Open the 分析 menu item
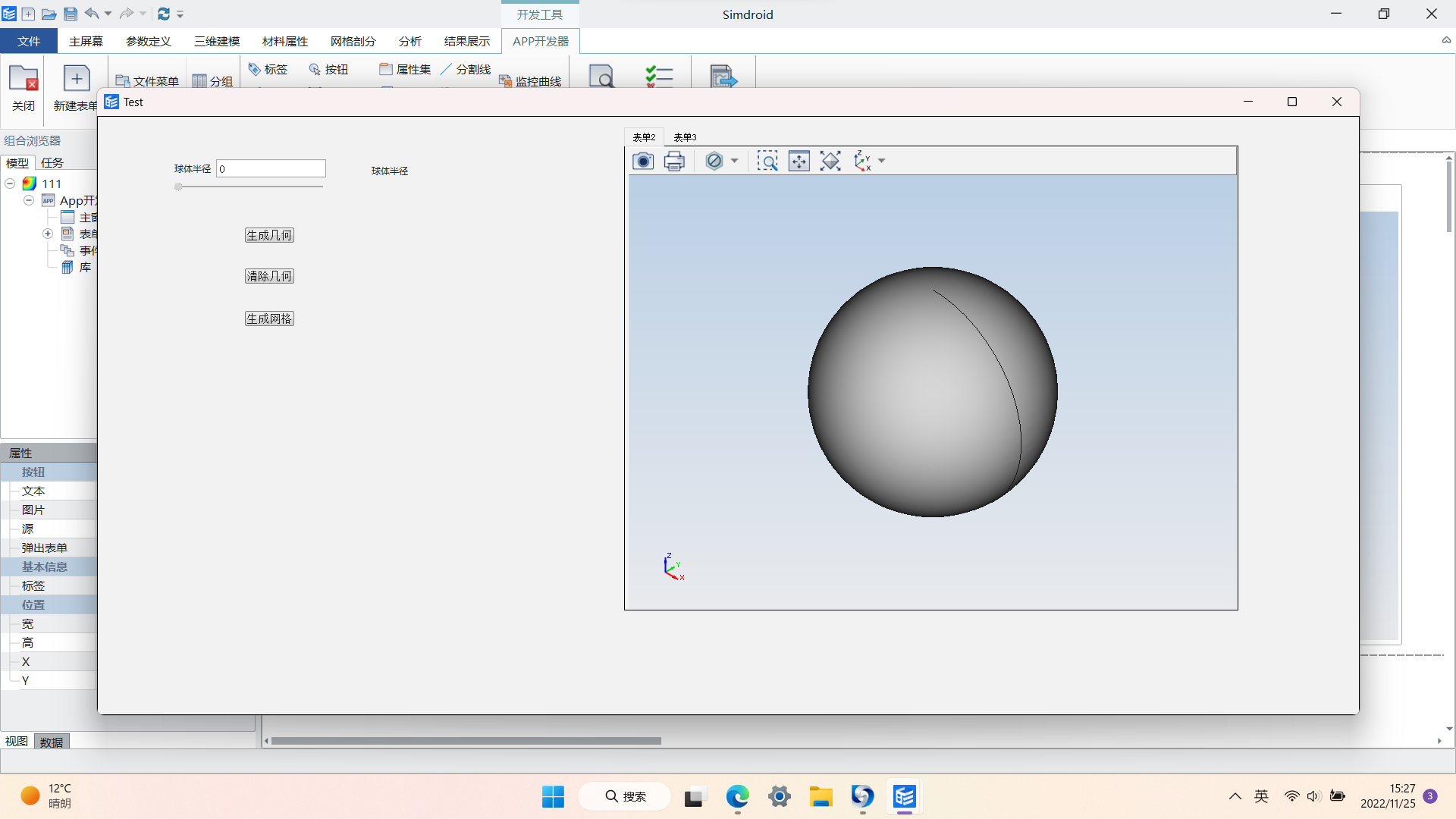The height and width of the screenshot is (819, 1456). pyautogui.click(x=409, y=41)
